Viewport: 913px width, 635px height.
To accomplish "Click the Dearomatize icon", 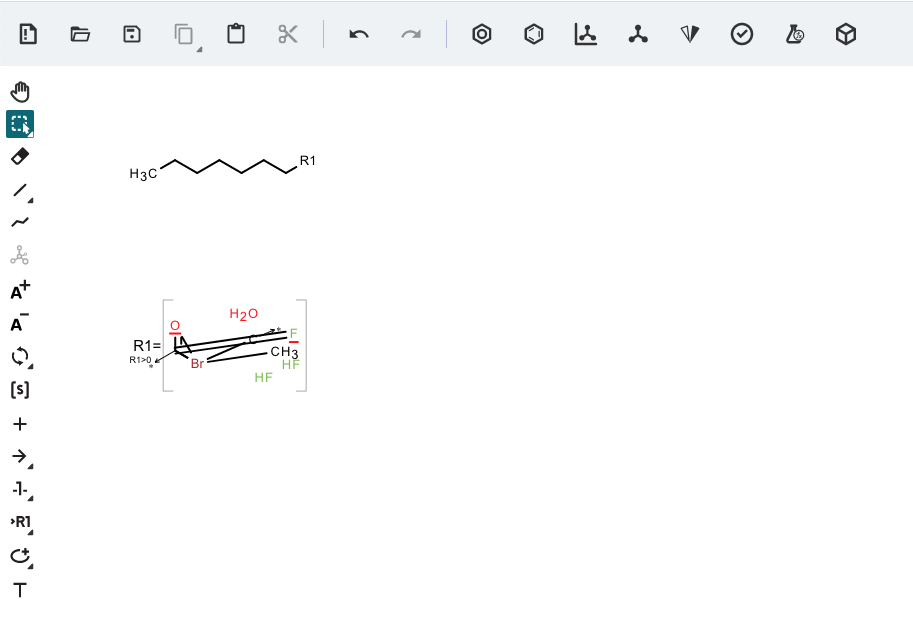I will click(534, 34).
